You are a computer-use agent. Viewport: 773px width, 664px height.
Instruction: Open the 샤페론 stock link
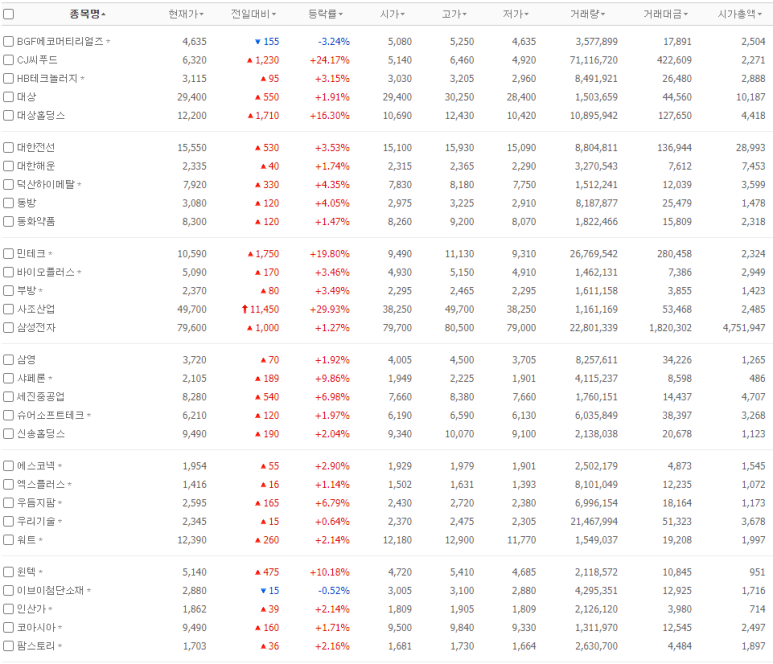(x=31, y=379)
